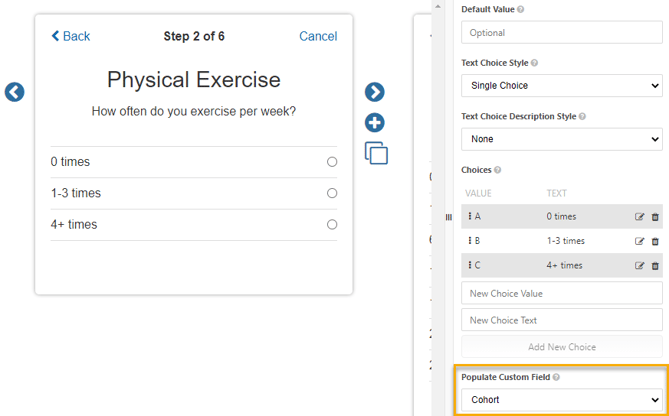Viewport: 669px width, 416px height.
Task: Choose the "1-3 times" radio option
Action: [x=332, y=193]
